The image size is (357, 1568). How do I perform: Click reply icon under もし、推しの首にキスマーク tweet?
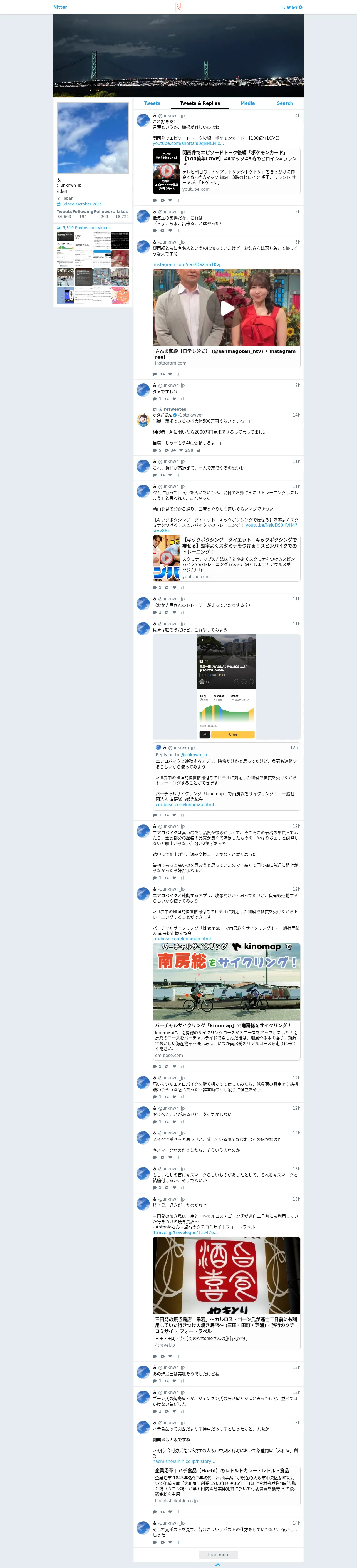pyautogui.click(x=155, y=1188)
